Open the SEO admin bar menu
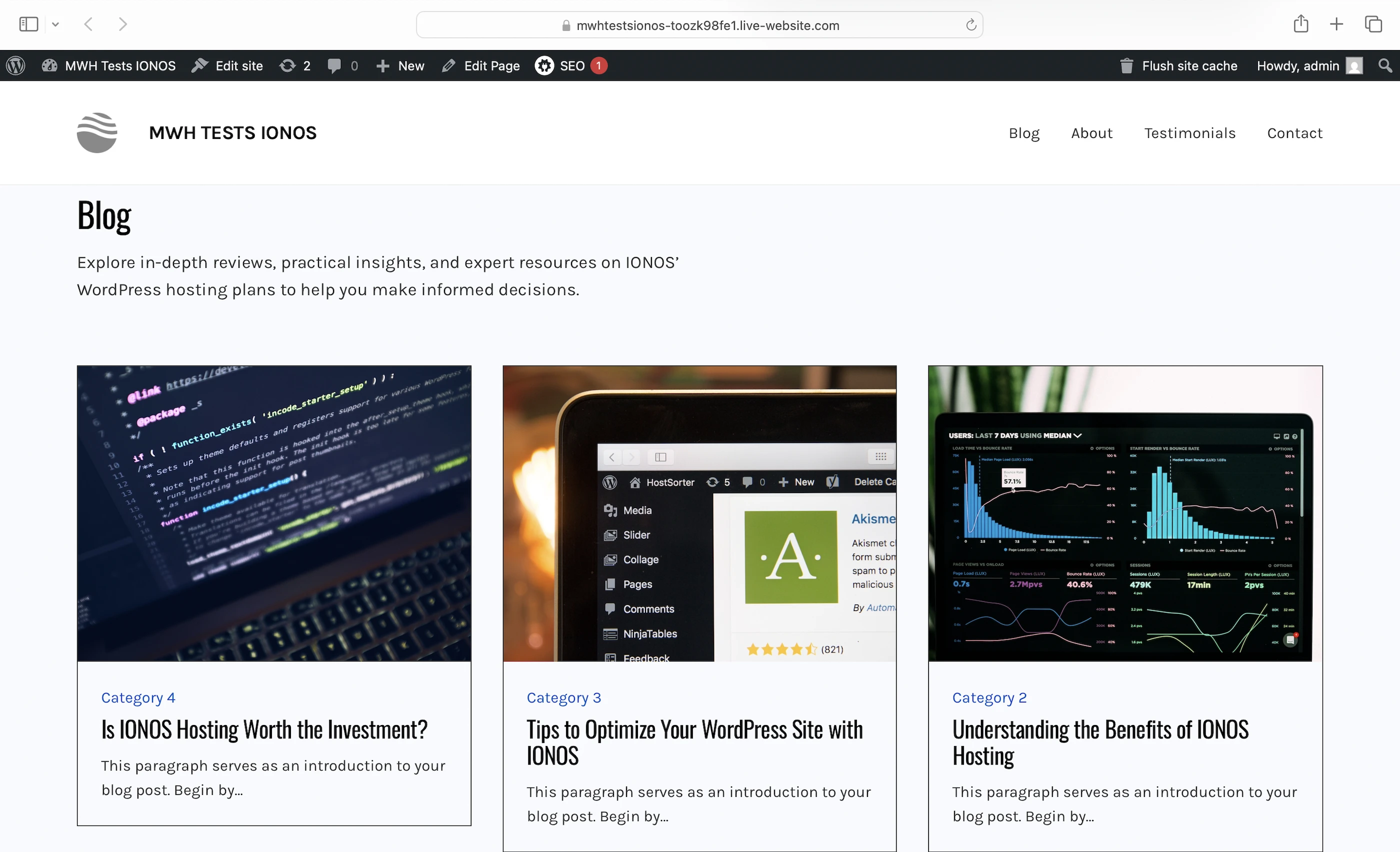Screen dimensions: 1400x852 coord(570,66)
